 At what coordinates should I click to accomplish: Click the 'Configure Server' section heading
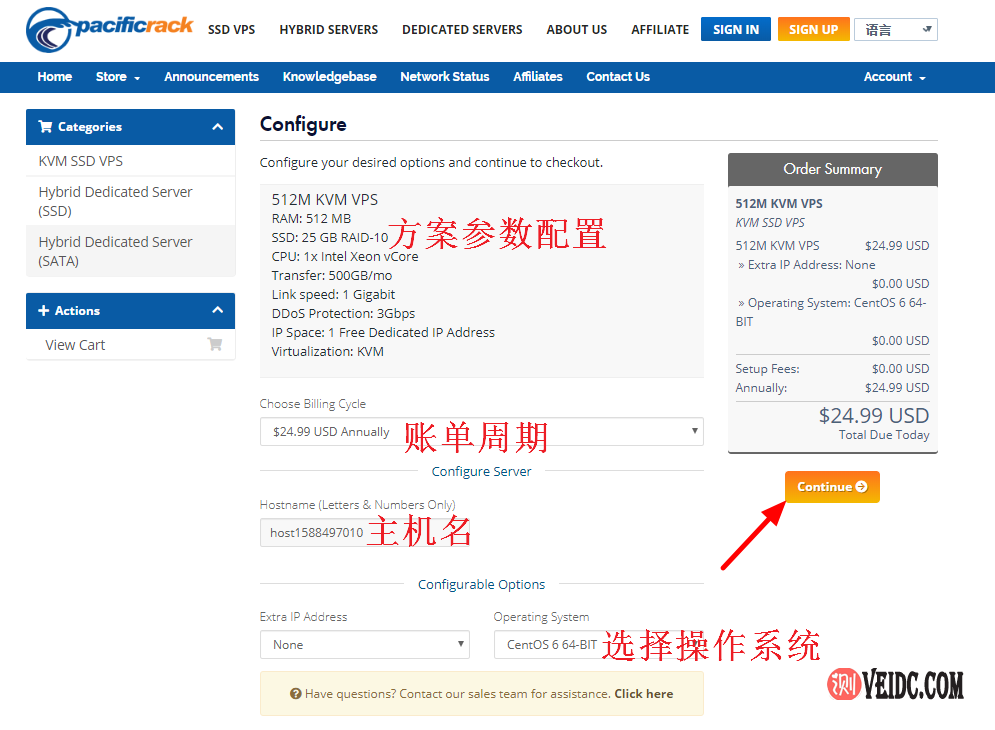click(482, 472)
